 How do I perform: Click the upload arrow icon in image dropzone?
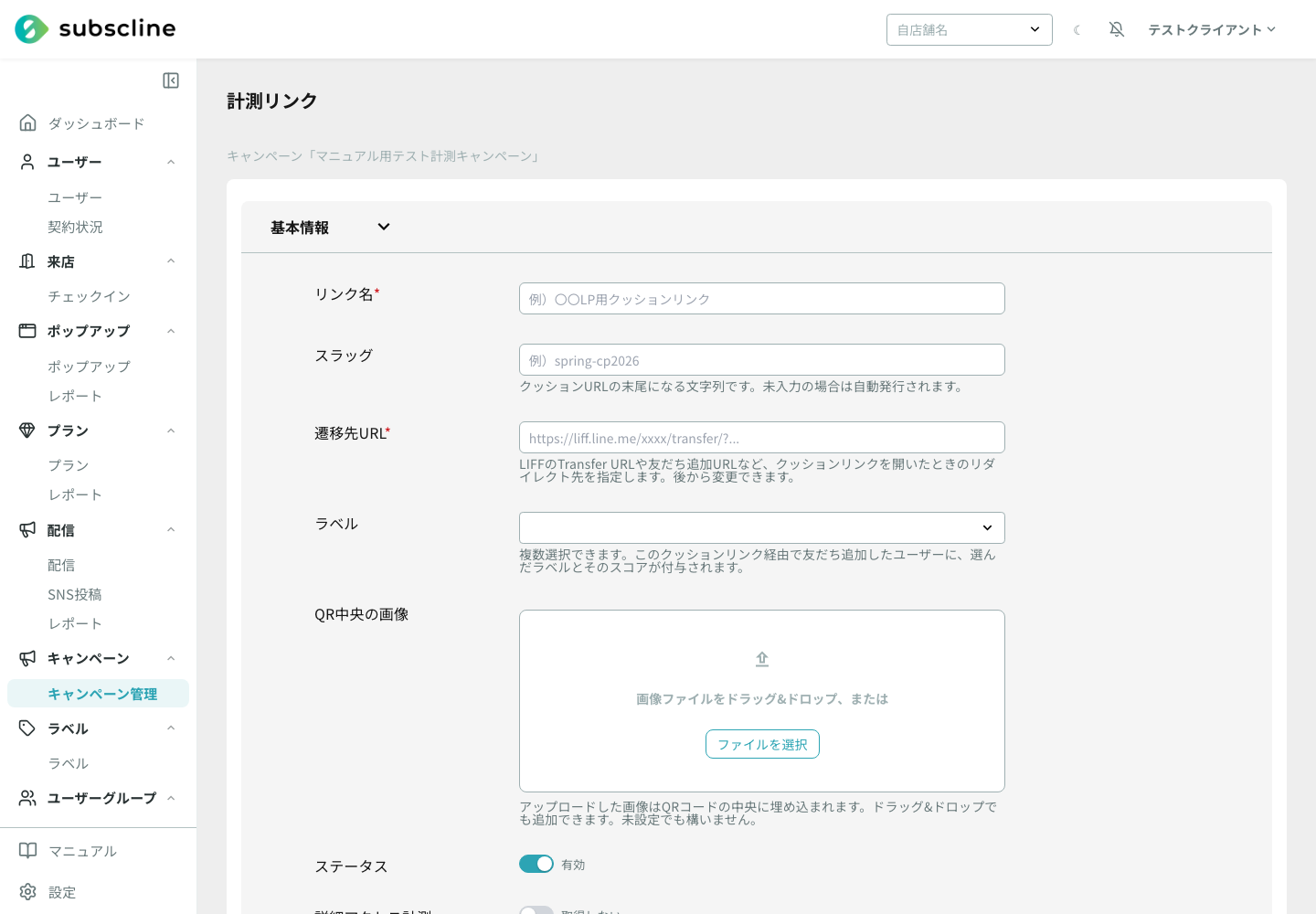762,659
